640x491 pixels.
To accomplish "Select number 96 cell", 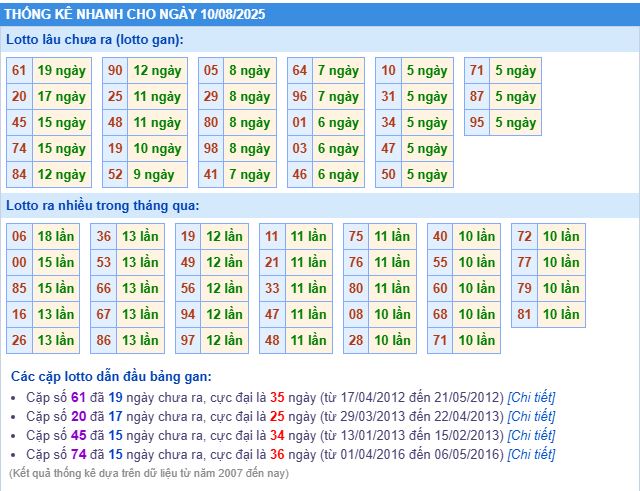I will click(300, 97).
